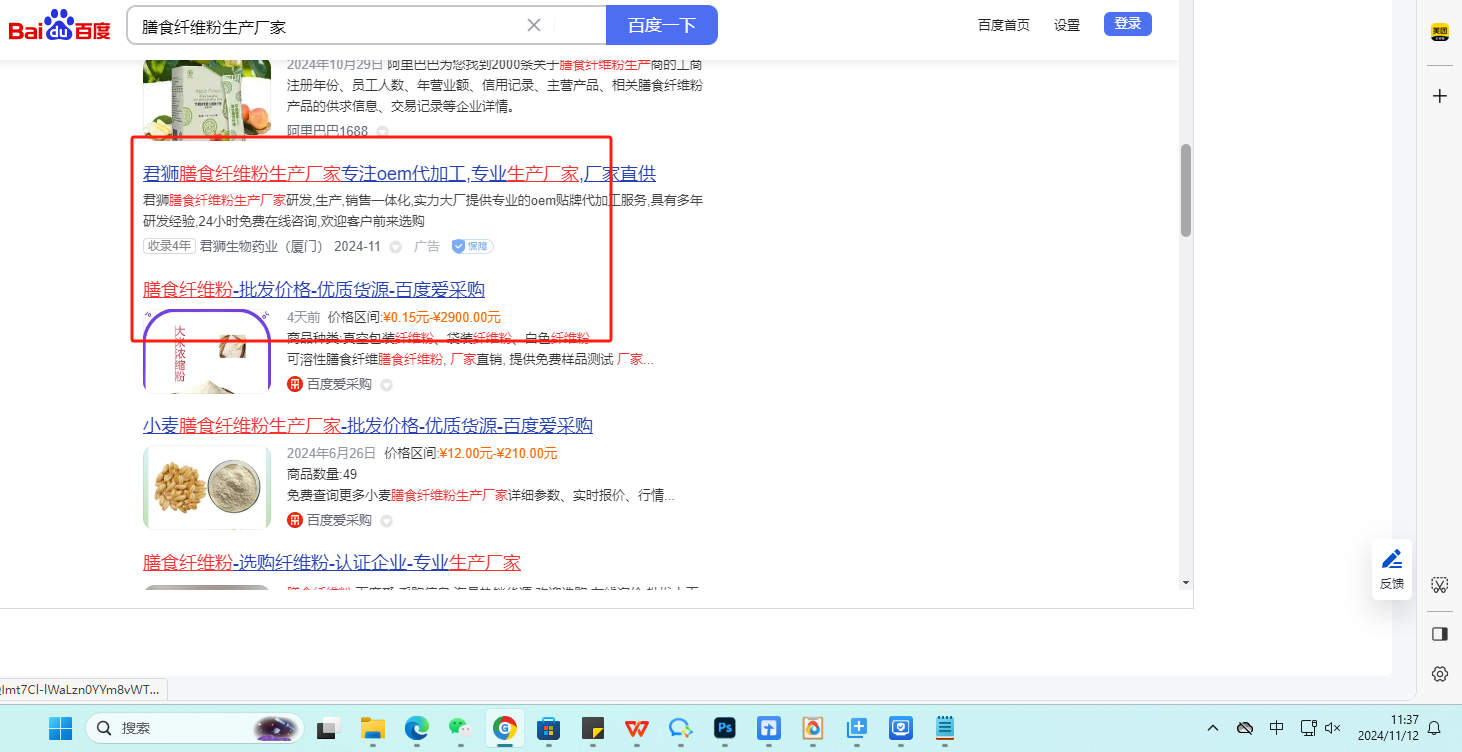The image size is (1462, 752).
Task: Toggle the sidebar panel layout icon
Action: click(1439, 633)
